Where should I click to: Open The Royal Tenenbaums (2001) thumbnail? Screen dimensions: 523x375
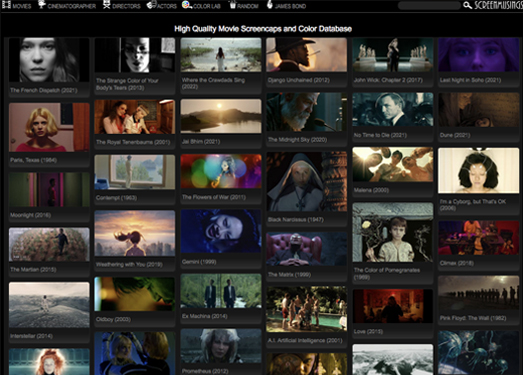(x=135, y=117)
